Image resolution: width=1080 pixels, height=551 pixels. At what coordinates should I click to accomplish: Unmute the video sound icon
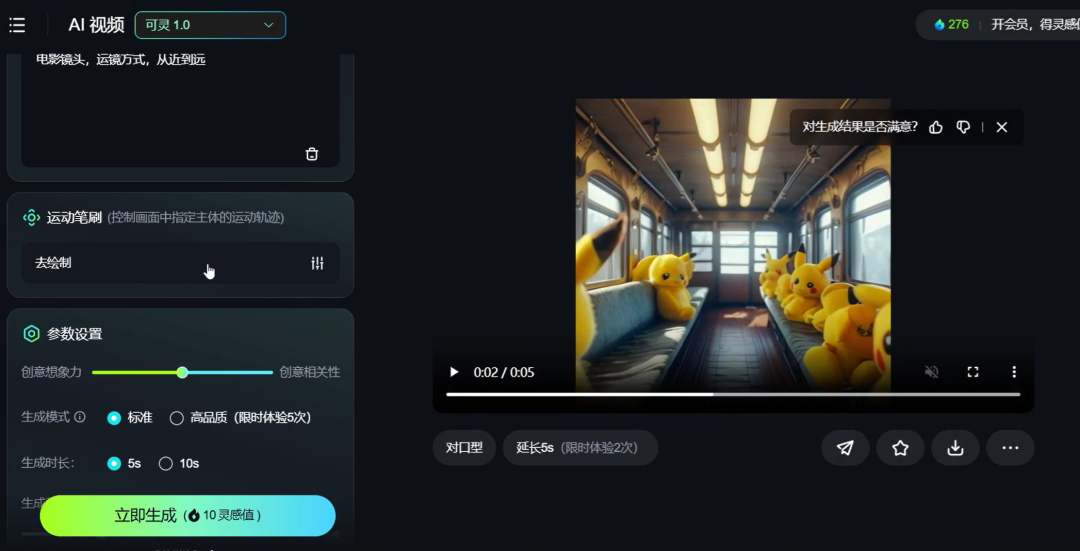[x=931, y=372]
